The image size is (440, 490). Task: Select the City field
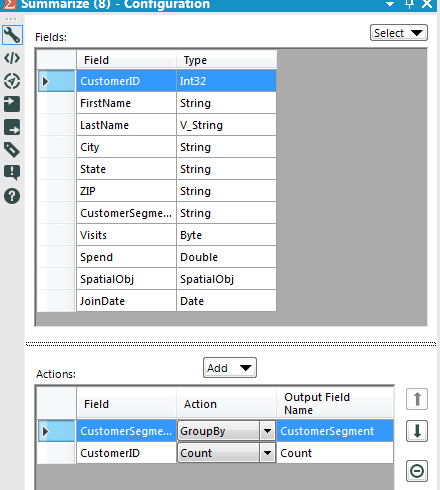126,147
